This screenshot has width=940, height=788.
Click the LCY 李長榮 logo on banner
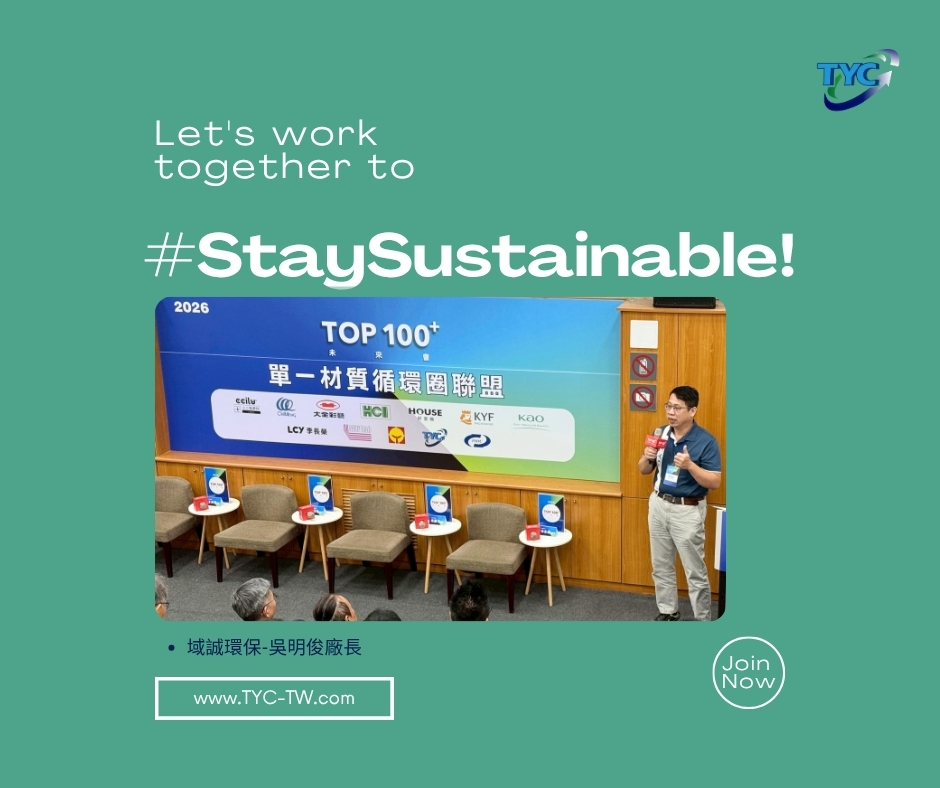[307, 430]
